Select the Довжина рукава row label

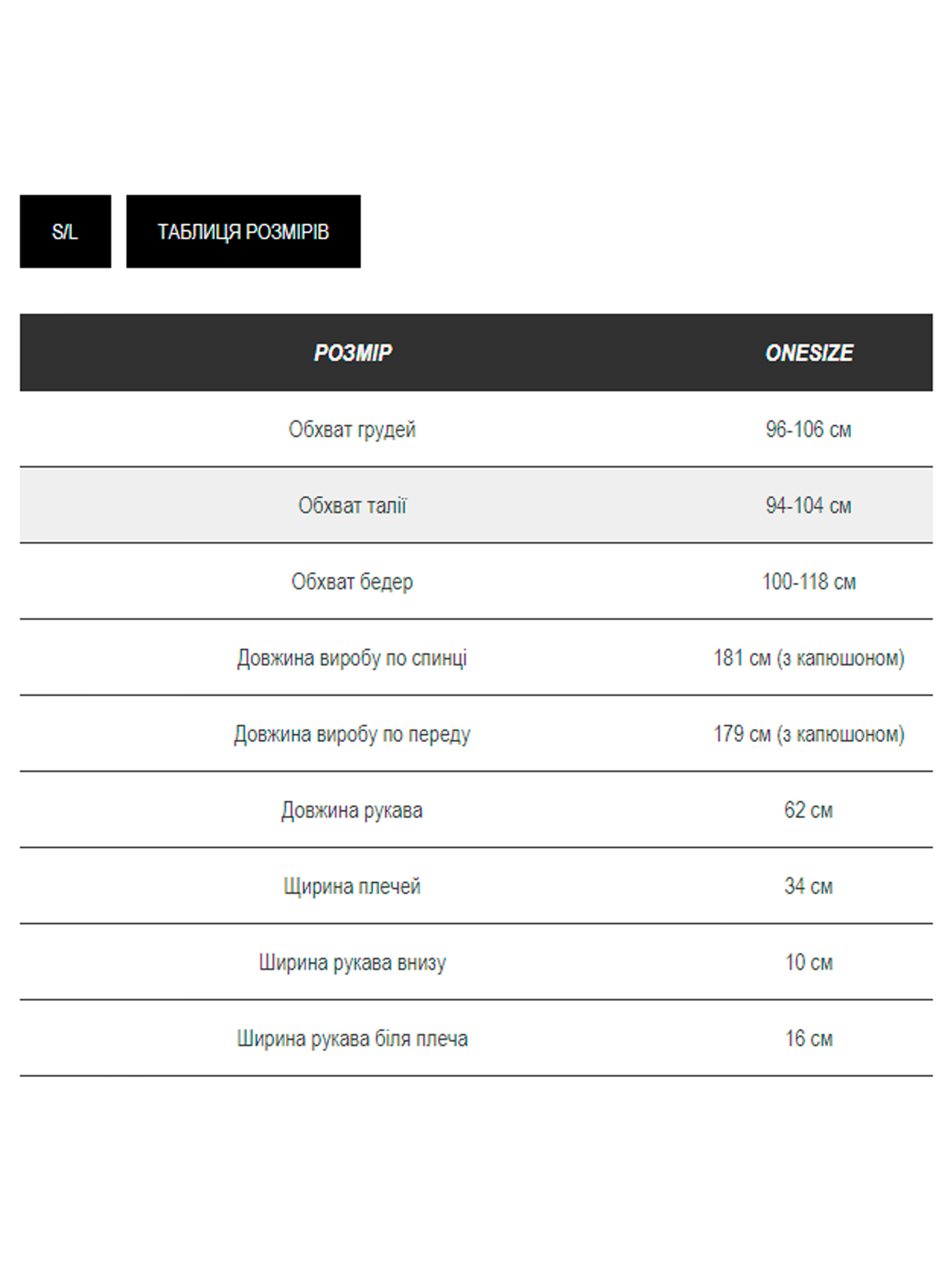click(352, 810)
